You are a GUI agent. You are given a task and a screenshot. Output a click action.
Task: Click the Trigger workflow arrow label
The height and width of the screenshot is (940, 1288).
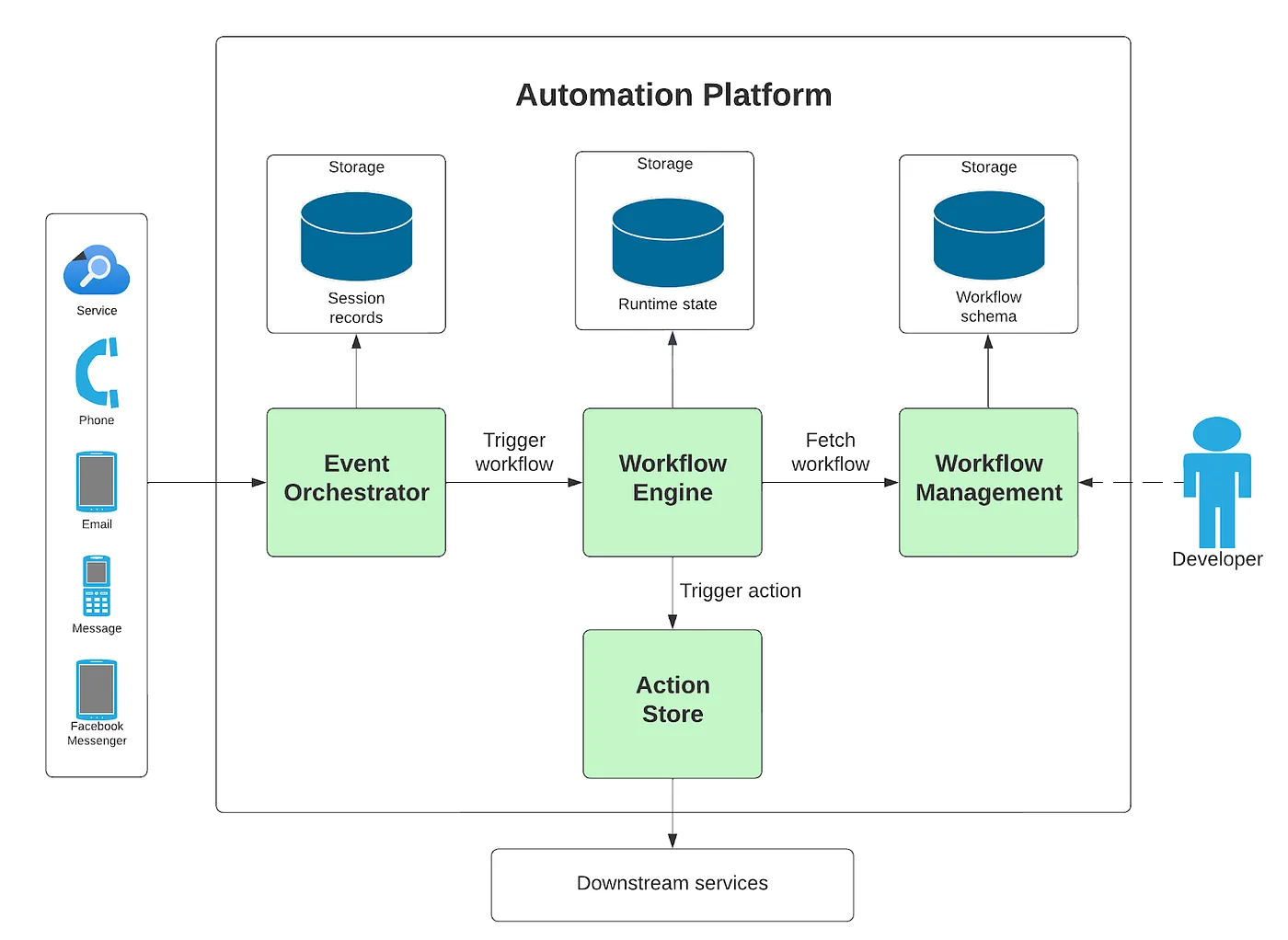[513, 452]
